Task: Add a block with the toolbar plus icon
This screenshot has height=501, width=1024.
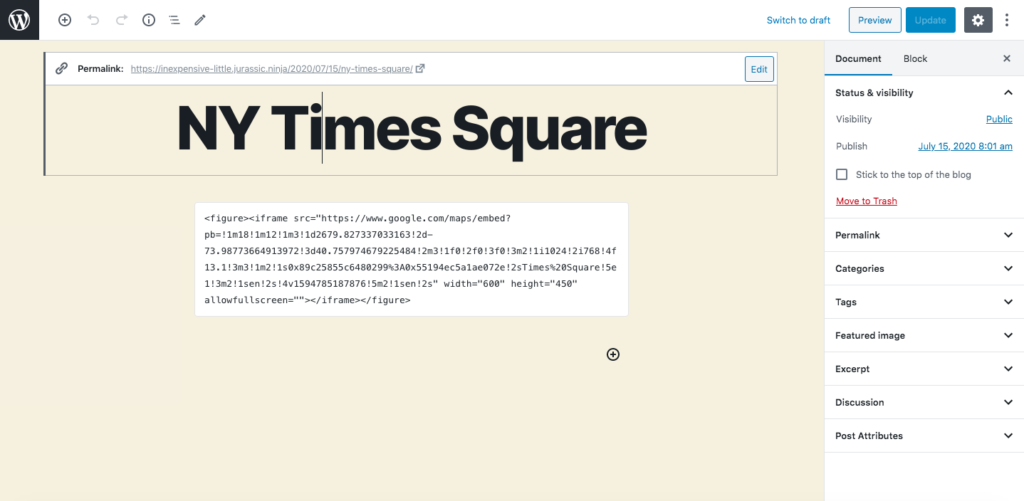Action: 65,20
